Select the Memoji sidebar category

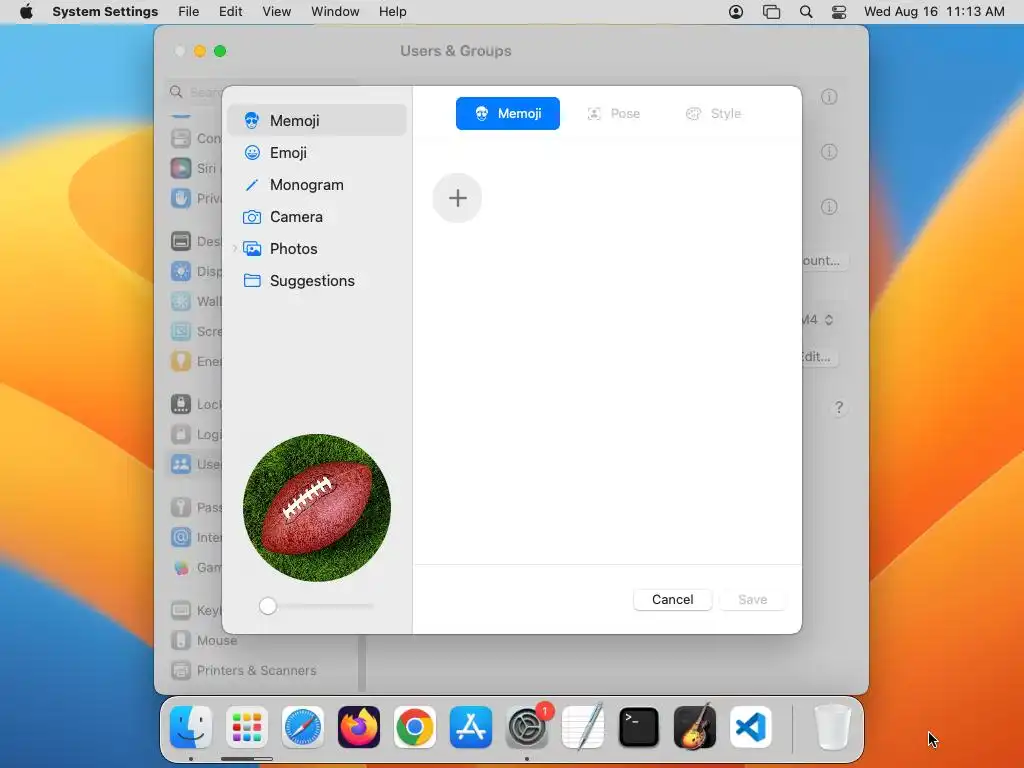click(317, 120)
